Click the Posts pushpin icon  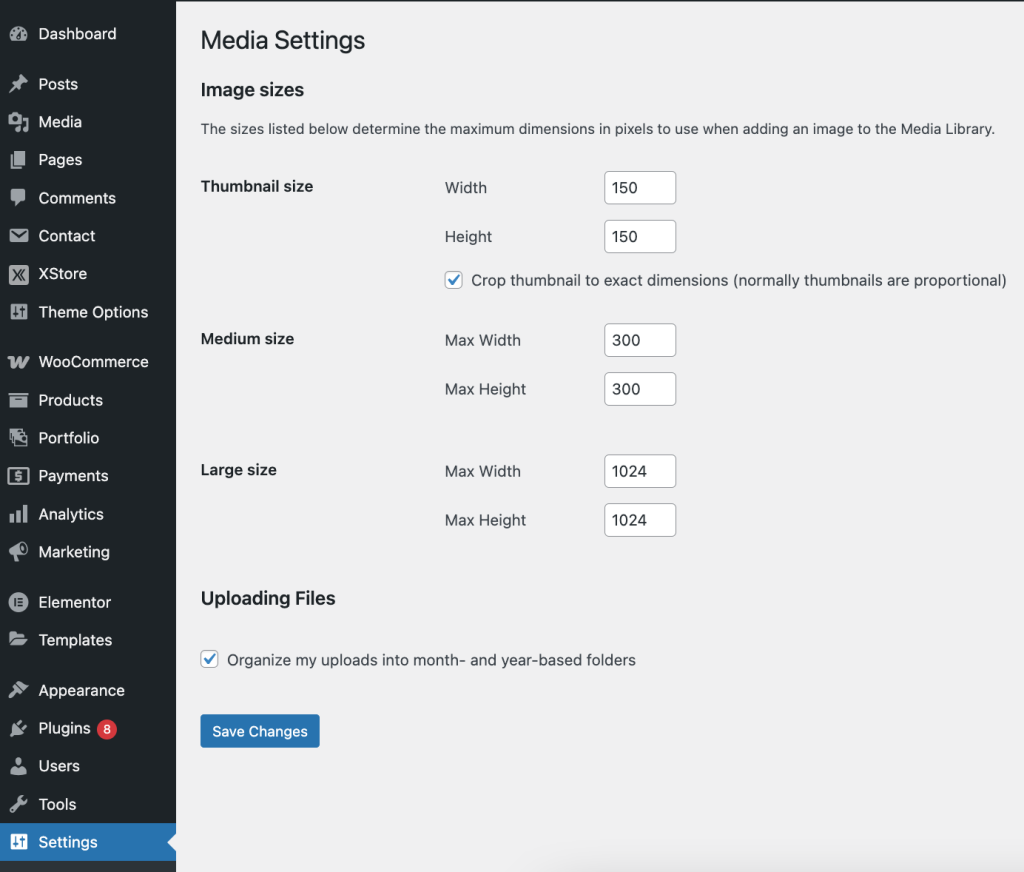(x=18, y=84)
